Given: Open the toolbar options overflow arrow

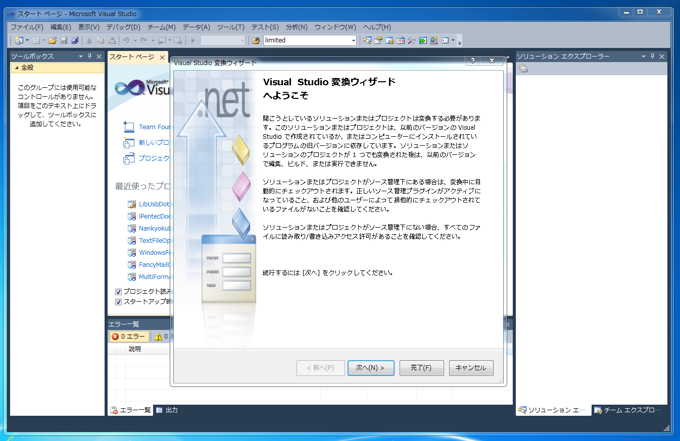Looking at the screenshot, I should [460, 42].
